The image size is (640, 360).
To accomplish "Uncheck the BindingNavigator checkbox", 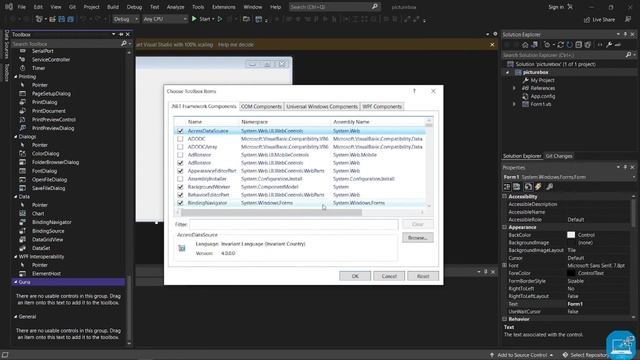I will point(180,203).
